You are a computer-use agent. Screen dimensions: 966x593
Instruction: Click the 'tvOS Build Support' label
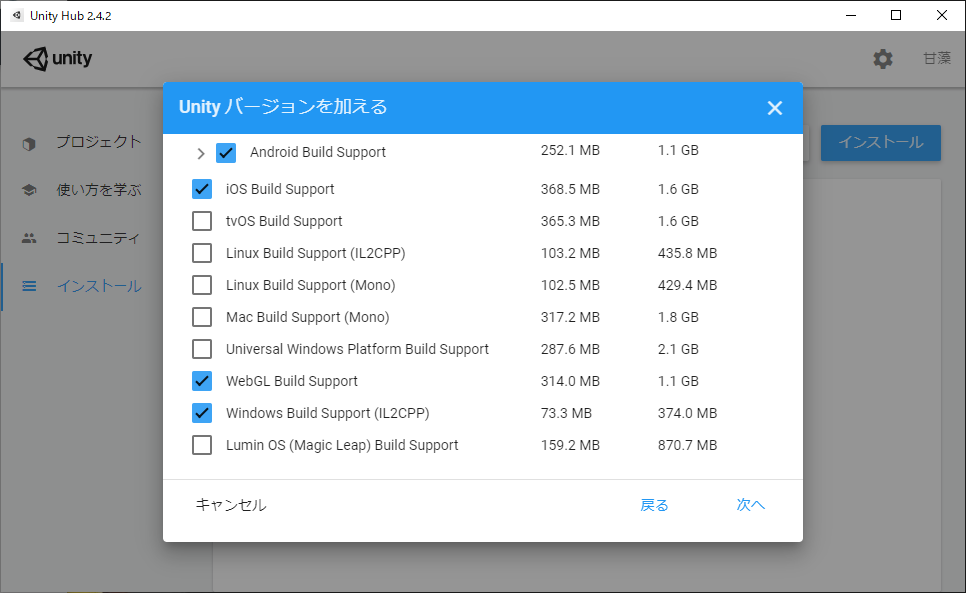pyautogui.click(x=284, y=221)
